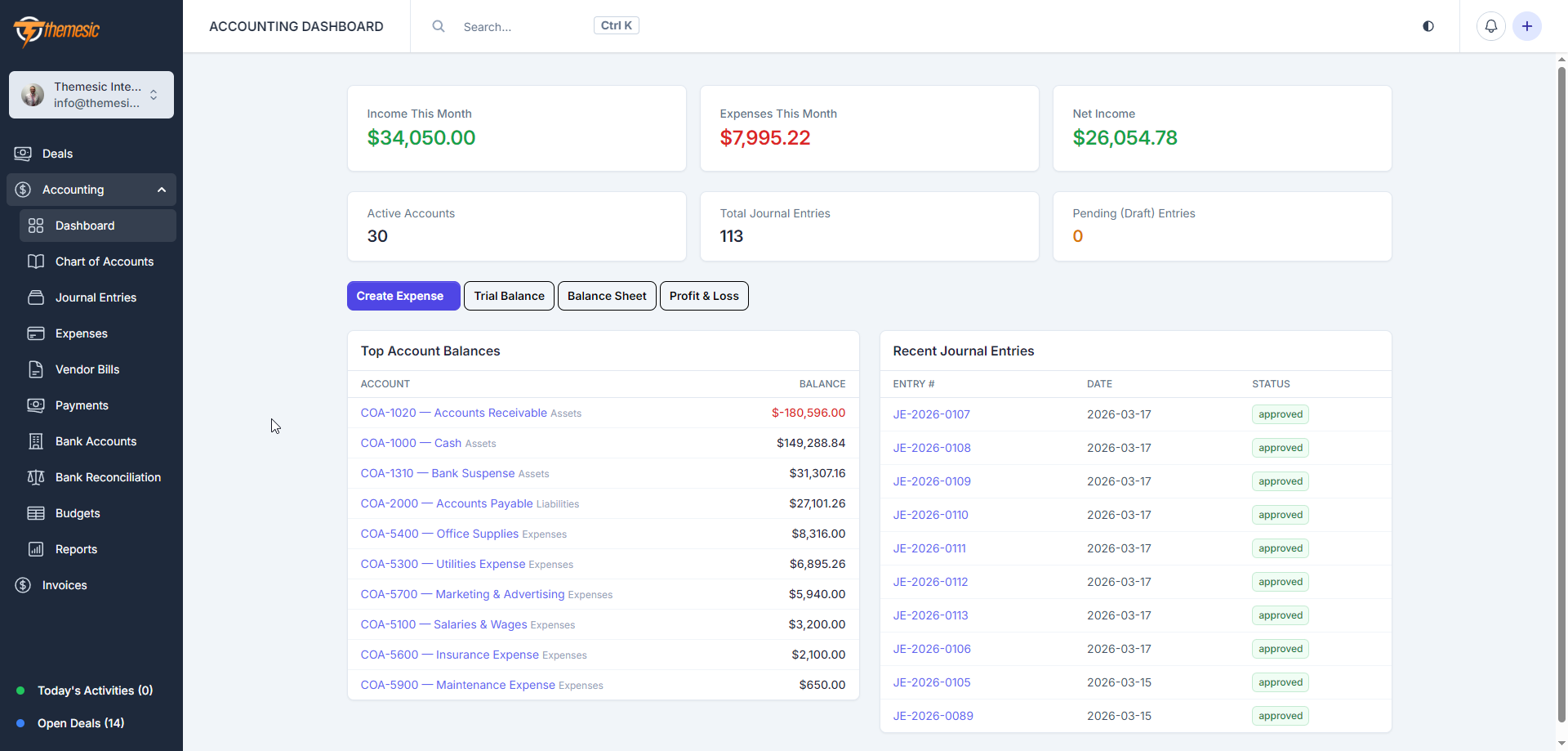
Task: Open Bank Reconciliation via its scales icon
Action: 36,477
